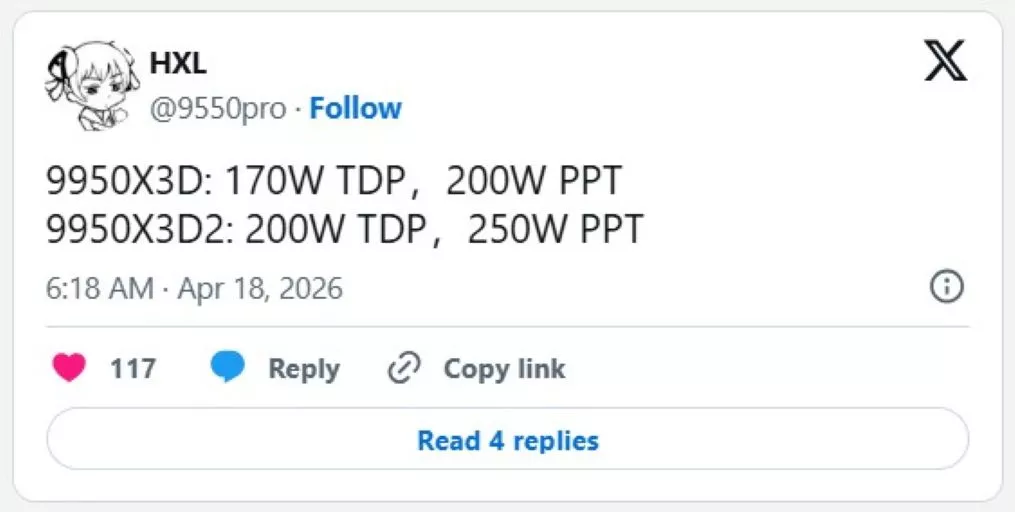The height and width of the screenshot is (512, 1015).
Task: Click the 117 likes count
Action: click(x=133, y=369)
